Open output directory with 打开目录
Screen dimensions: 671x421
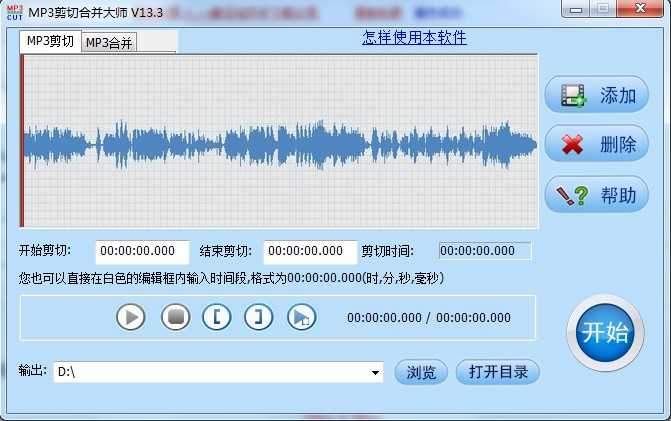498,372
